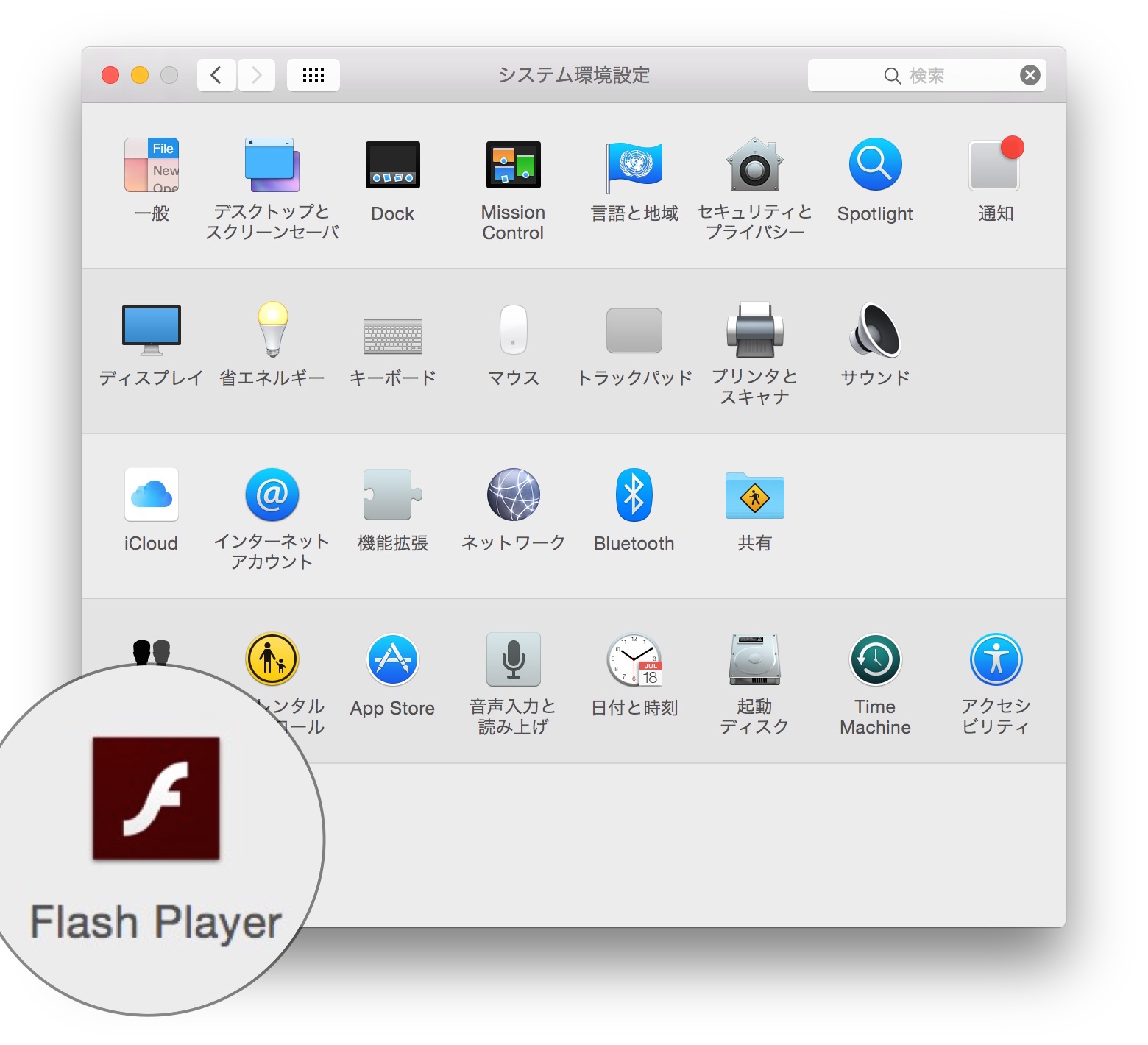Image resolution: width=1148 pixels, height=1045 pixels.
Task: Open Spotlight preferences
Action: tap(876, 165)
